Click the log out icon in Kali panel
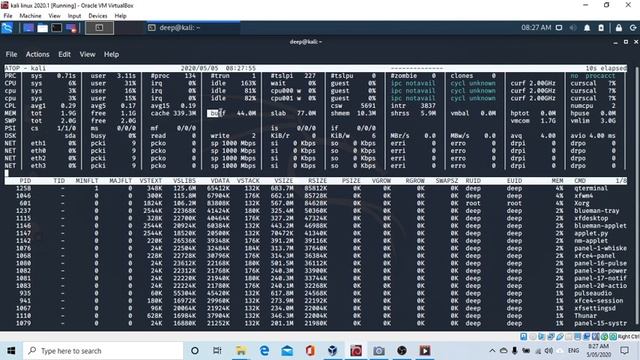The height and width of the screenshot is (360, 640). 633,28
